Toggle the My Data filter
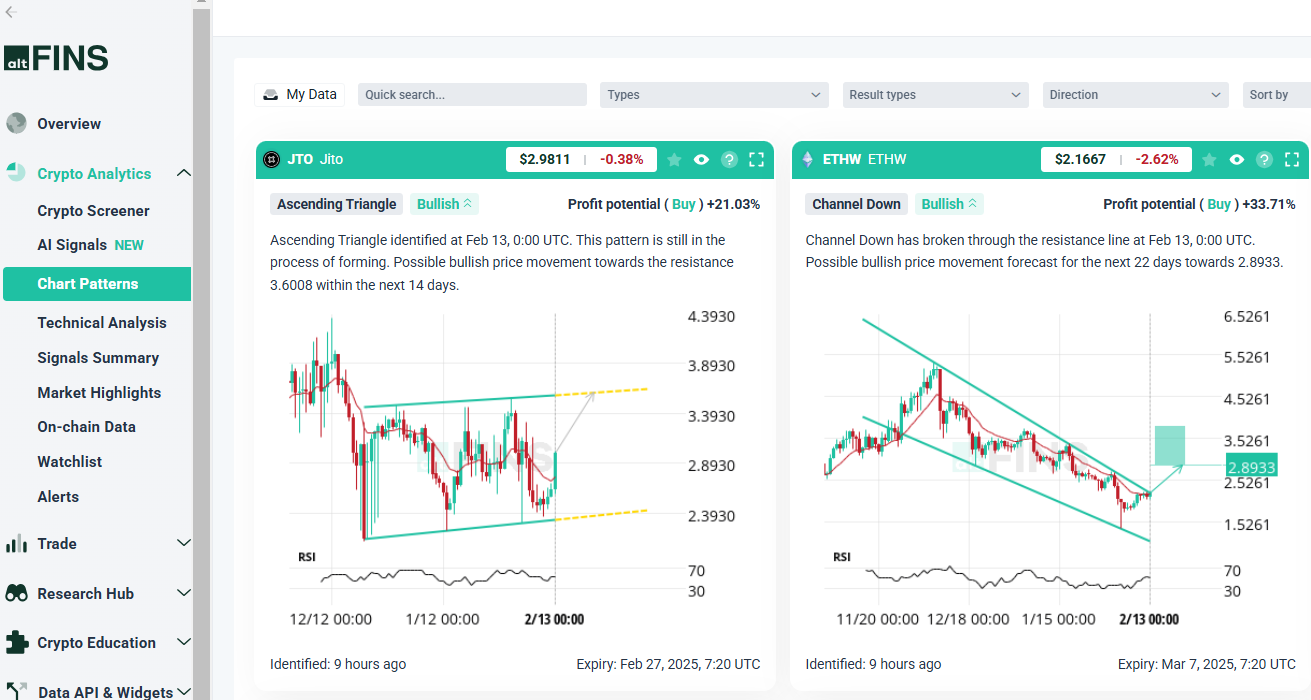Screen dimensions: 1311x700 point(300,94)
